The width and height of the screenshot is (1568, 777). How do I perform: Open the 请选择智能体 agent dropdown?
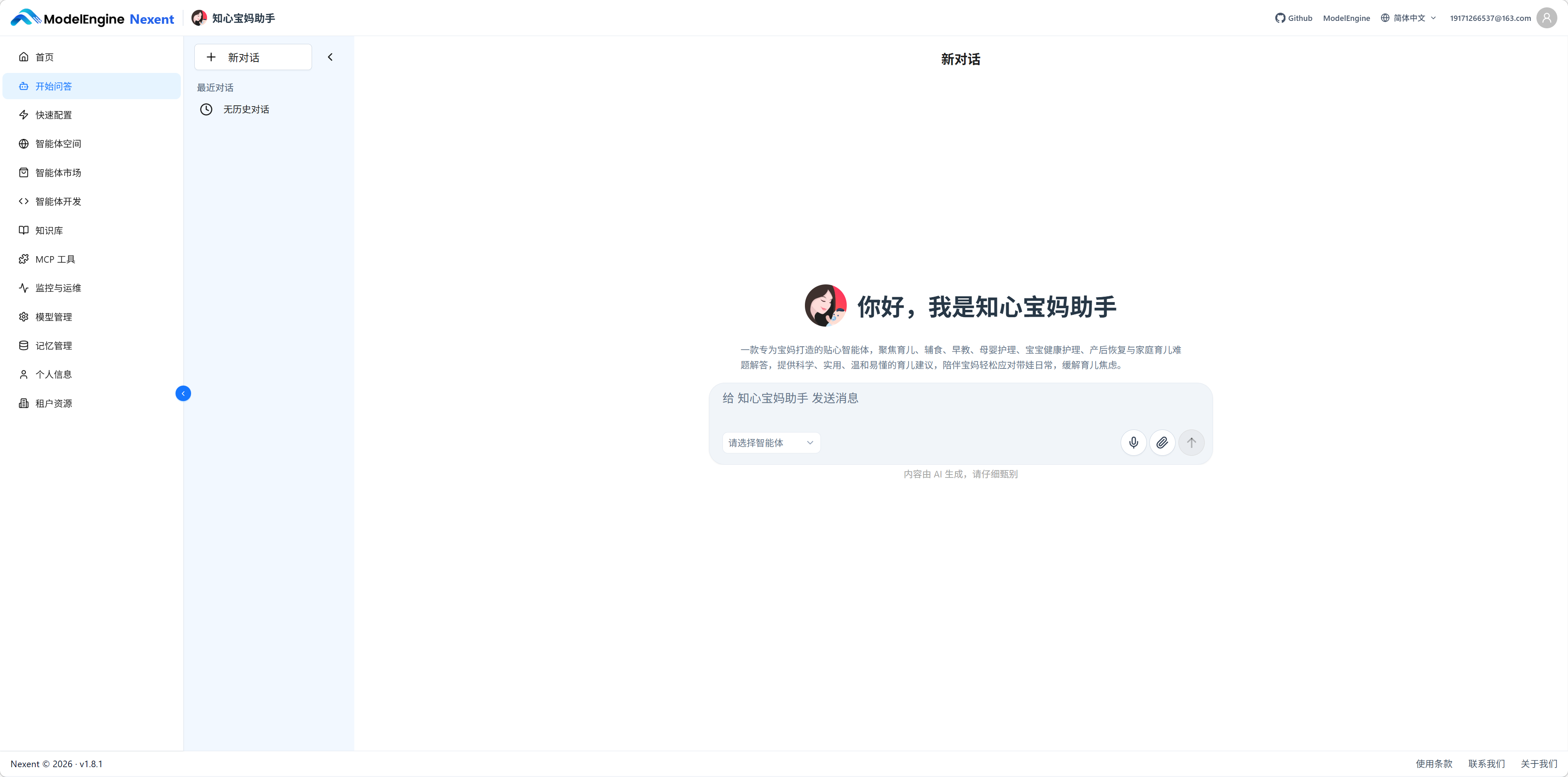[770, 442]
